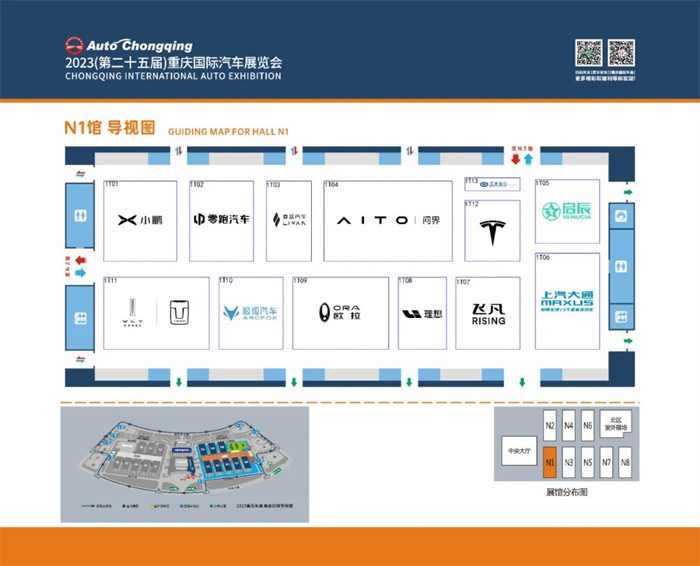Select the 极狐 ARCFOX logo in booth 1T10
The width and height of the screenshot is (700, 566).
(x=250, y=312)
